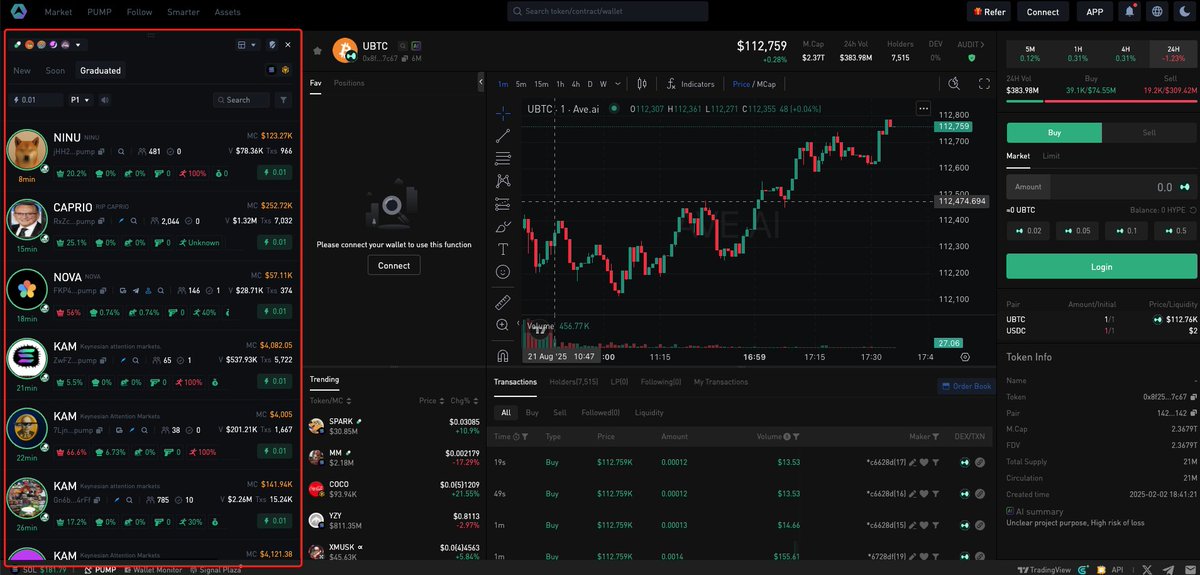Select the 0.05 preset amount
This screenshot has height=575, width=1200.
point(1076,231)
